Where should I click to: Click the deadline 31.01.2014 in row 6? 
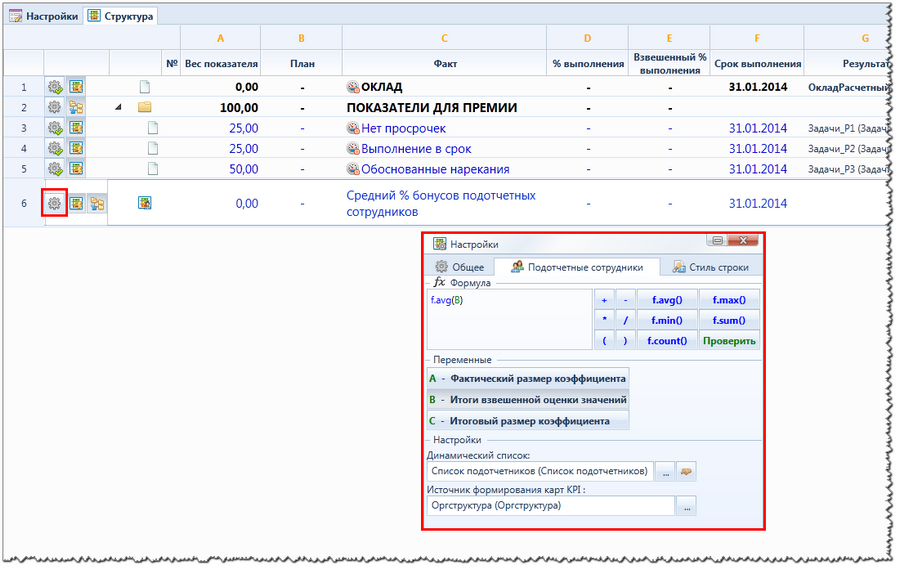[758, 203]
